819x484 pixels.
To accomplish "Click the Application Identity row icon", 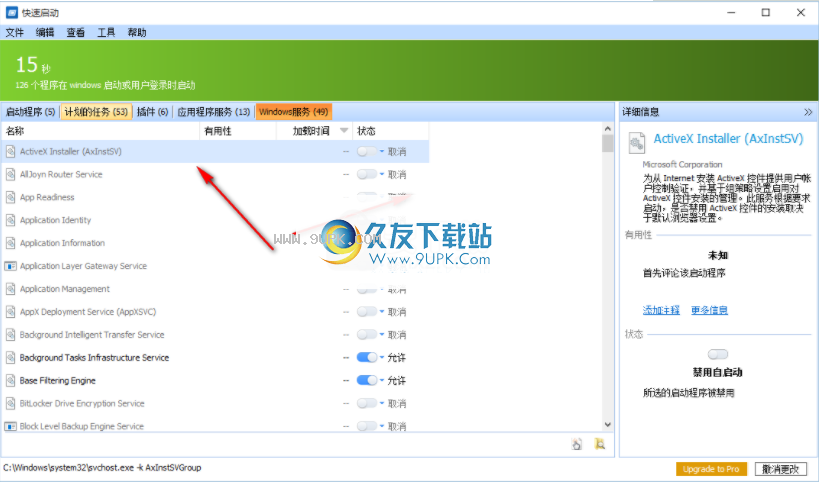I will coord(10,220).
